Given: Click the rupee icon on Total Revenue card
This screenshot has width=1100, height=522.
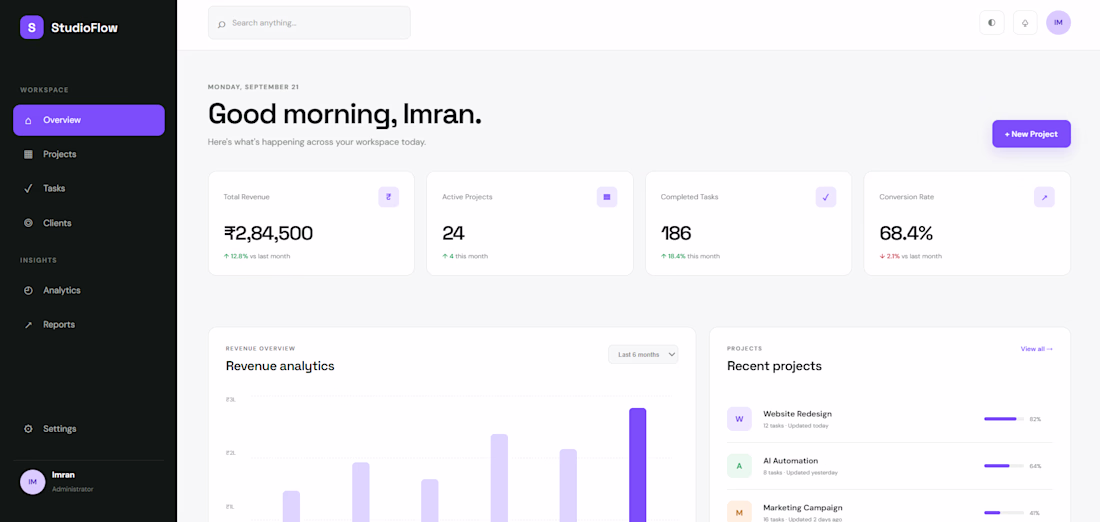Looking at the screenshot, I should tap(389, 197).
